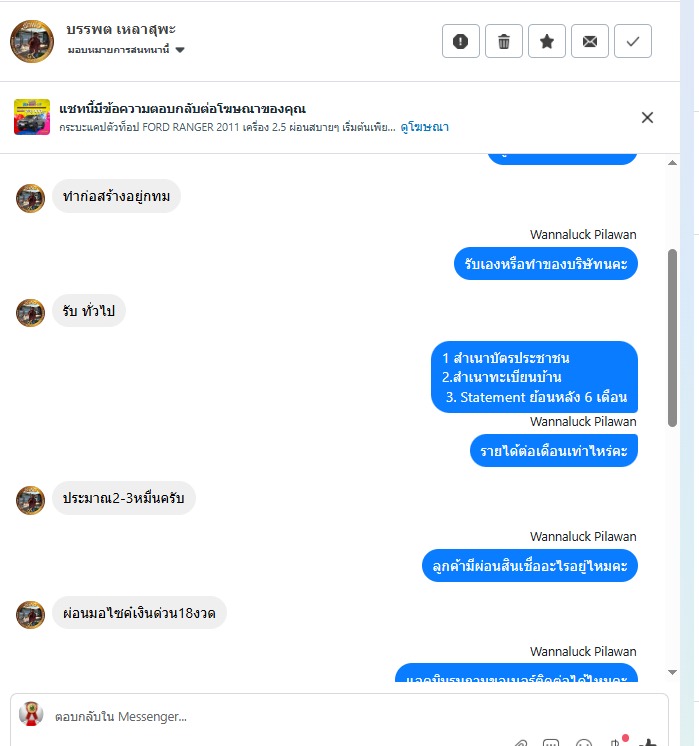
Task: Open the Ford Ranger ad thumbnail
Action: [x=32, y=117]
